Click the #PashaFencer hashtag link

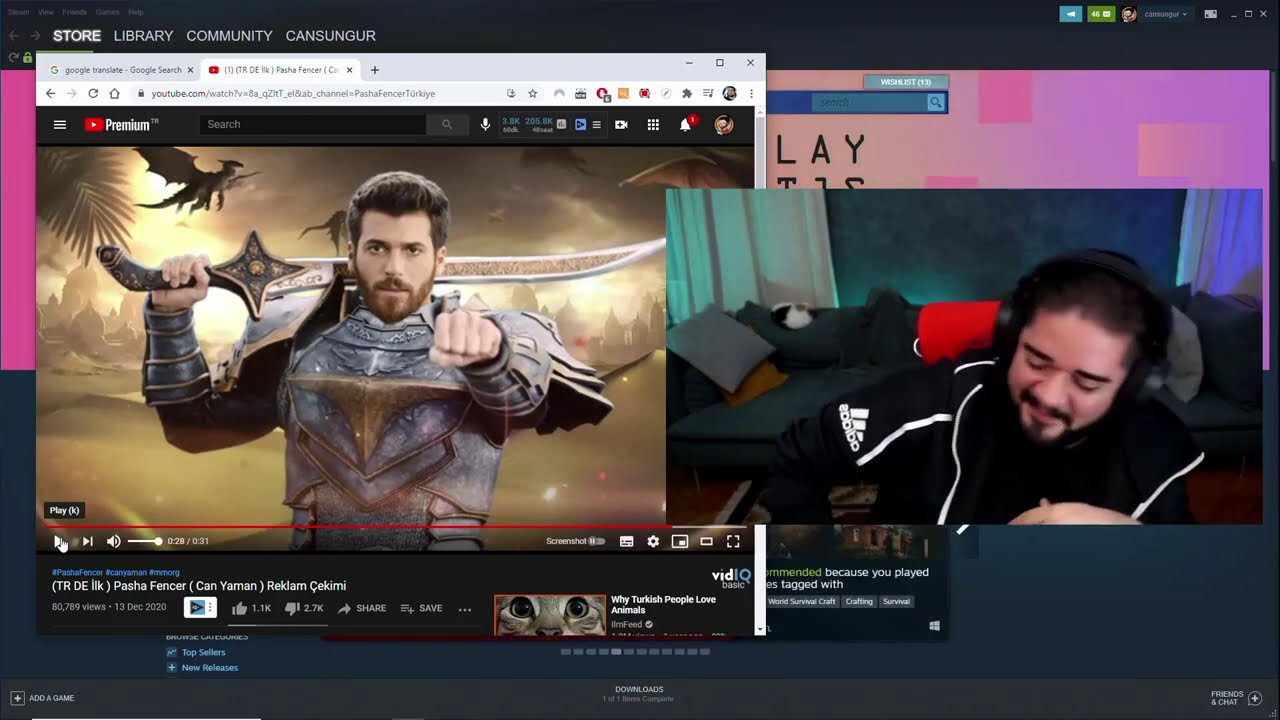pos(77,573)
